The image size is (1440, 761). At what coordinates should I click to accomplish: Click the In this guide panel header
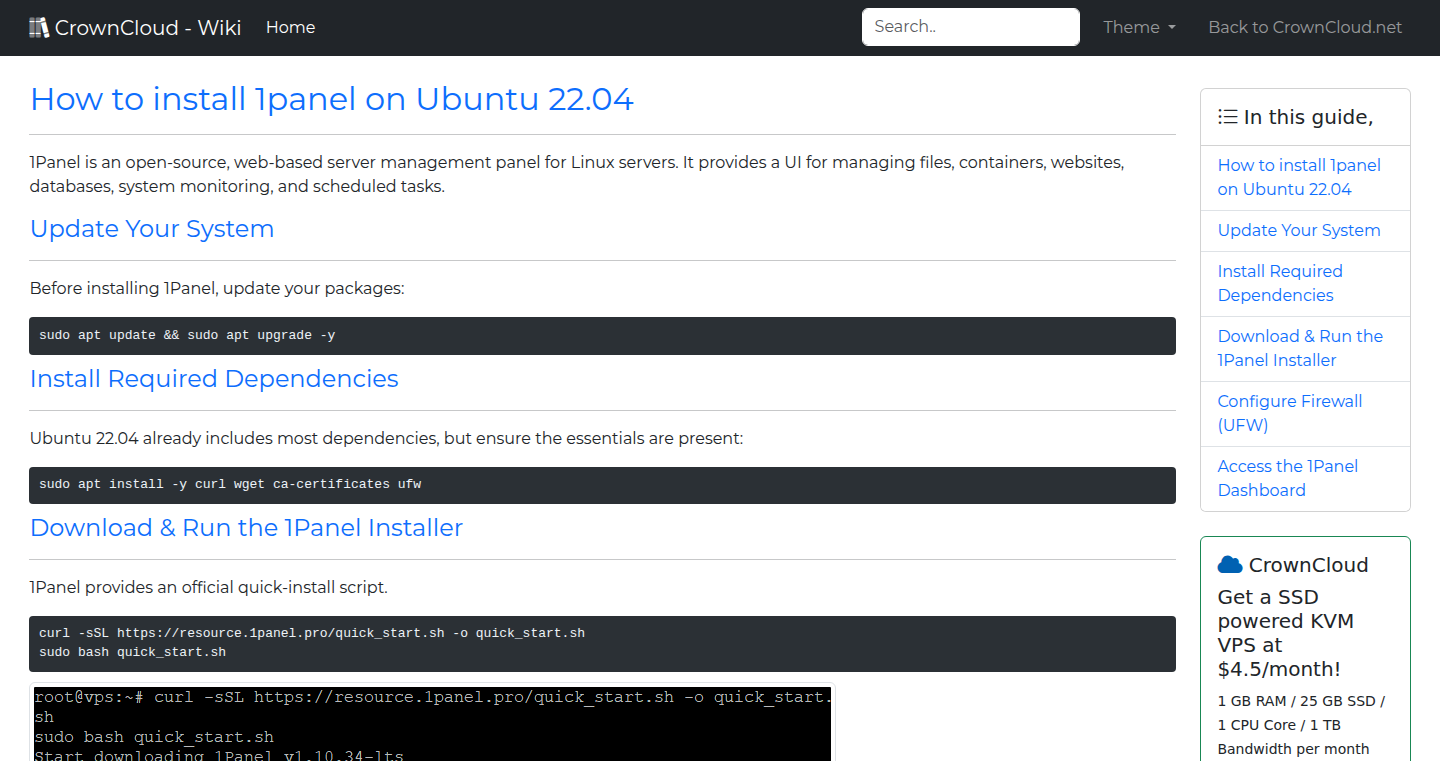1305,117
